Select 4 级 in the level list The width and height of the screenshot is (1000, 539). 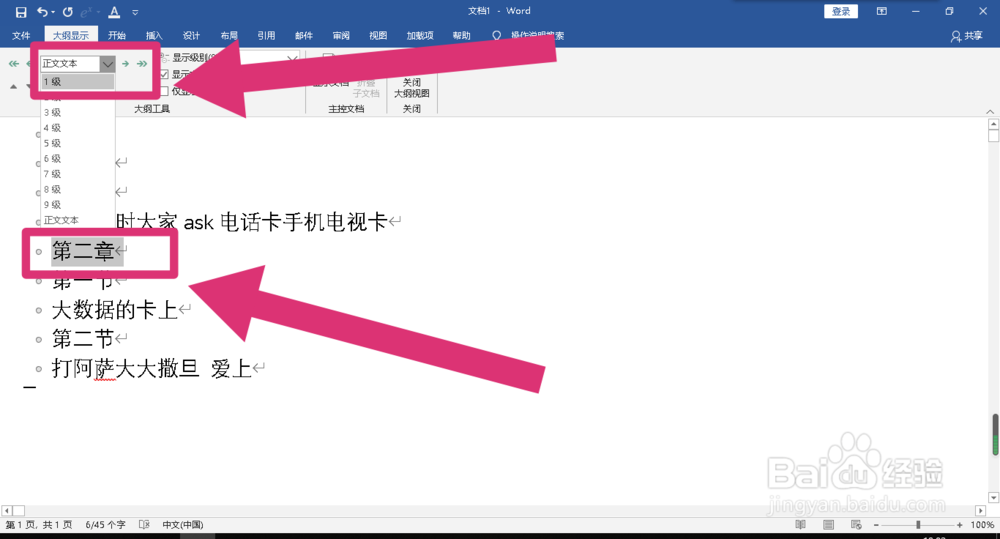coord(78,128)
